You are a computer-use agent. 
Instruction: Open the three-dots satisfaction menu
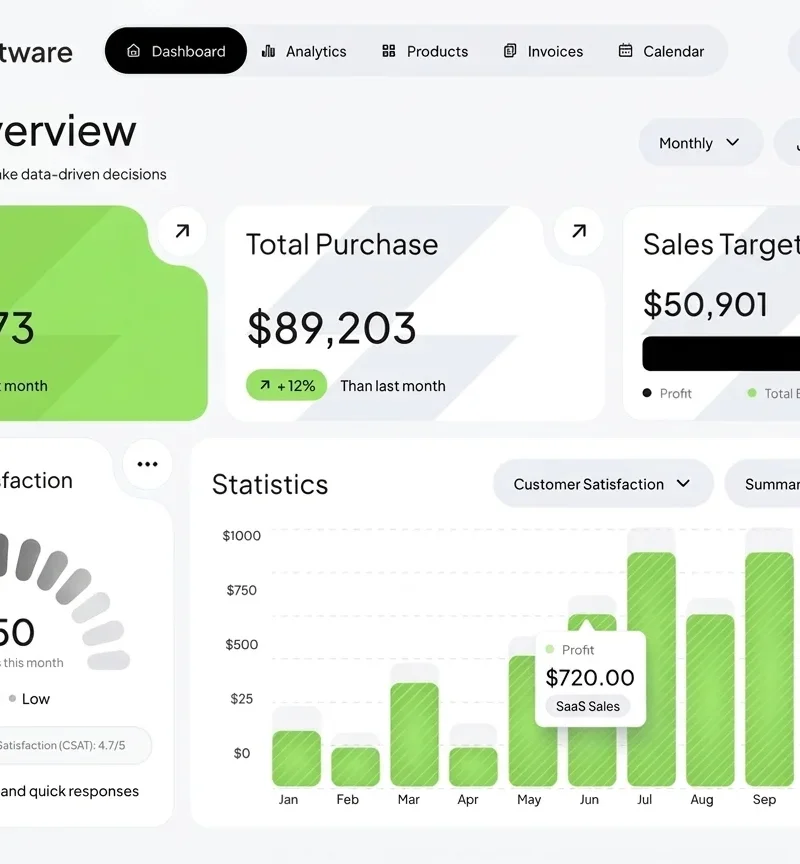click(147, 464)
